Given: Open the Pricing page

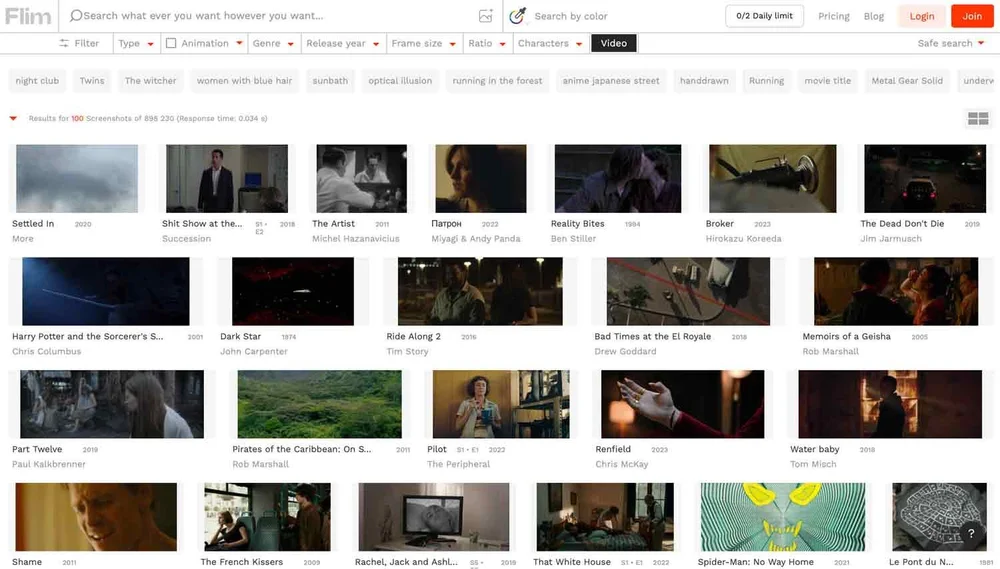Looking at the screenshot, I should pyautogui.click(x=834, y=16).
